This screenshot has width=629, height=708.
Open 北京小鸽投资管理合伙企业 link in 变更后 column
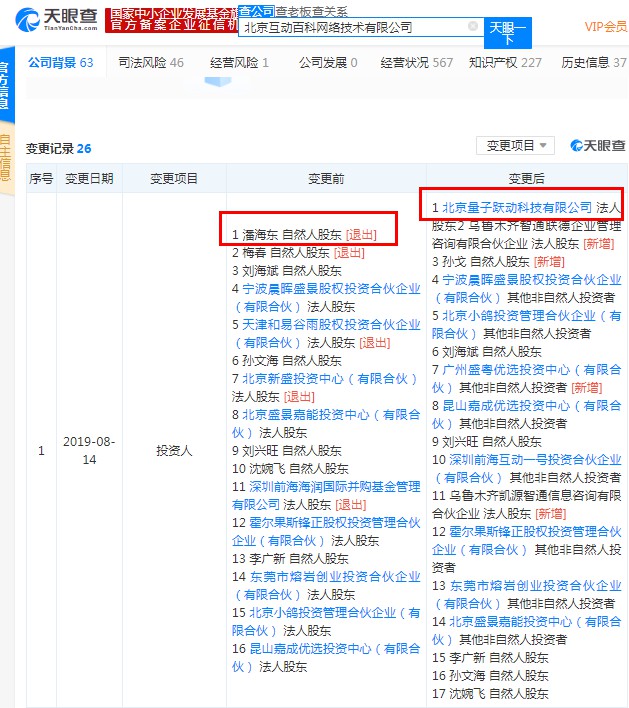(526, 325)
